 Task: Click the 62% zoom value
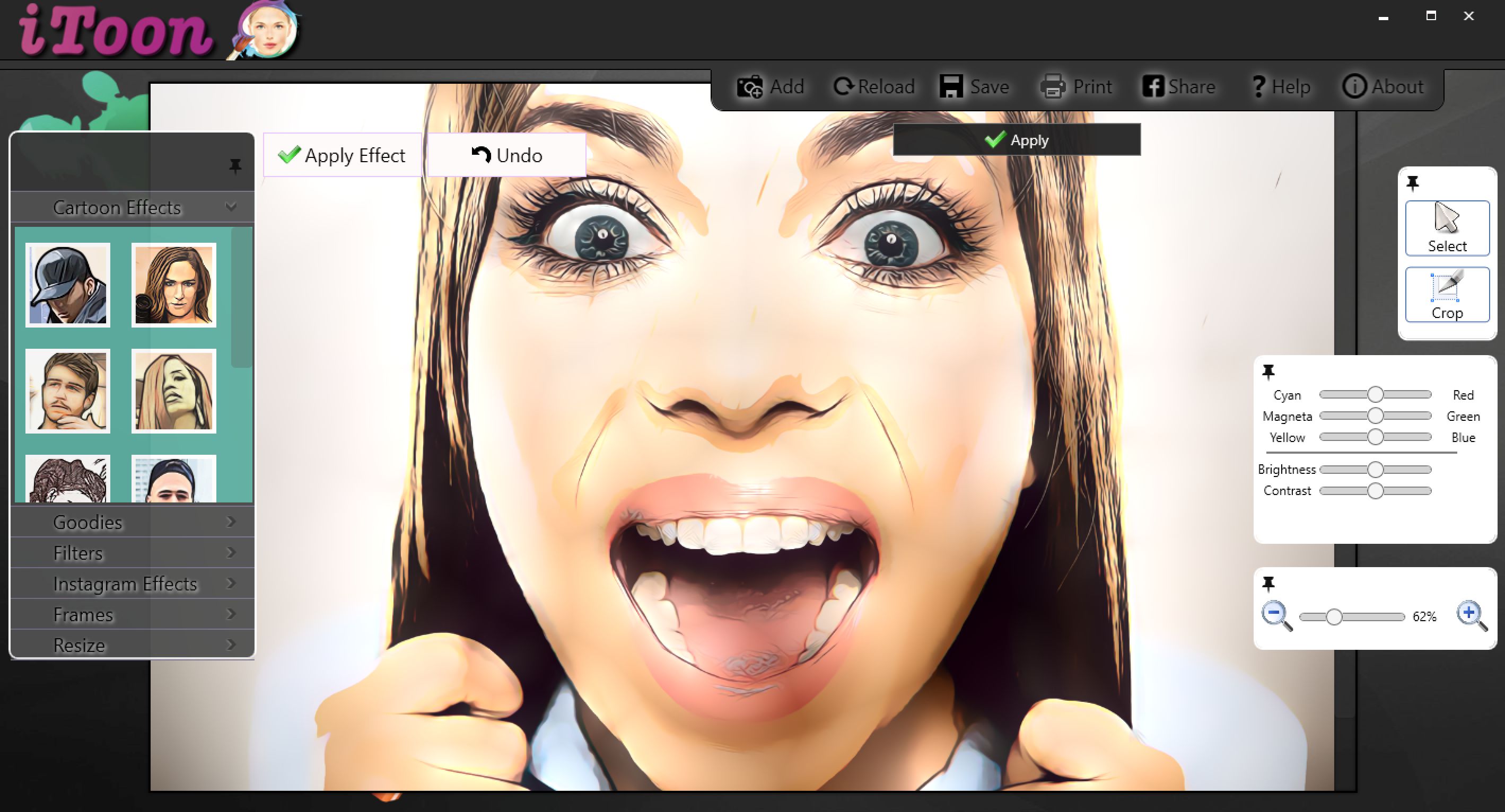pos(1424,616)
